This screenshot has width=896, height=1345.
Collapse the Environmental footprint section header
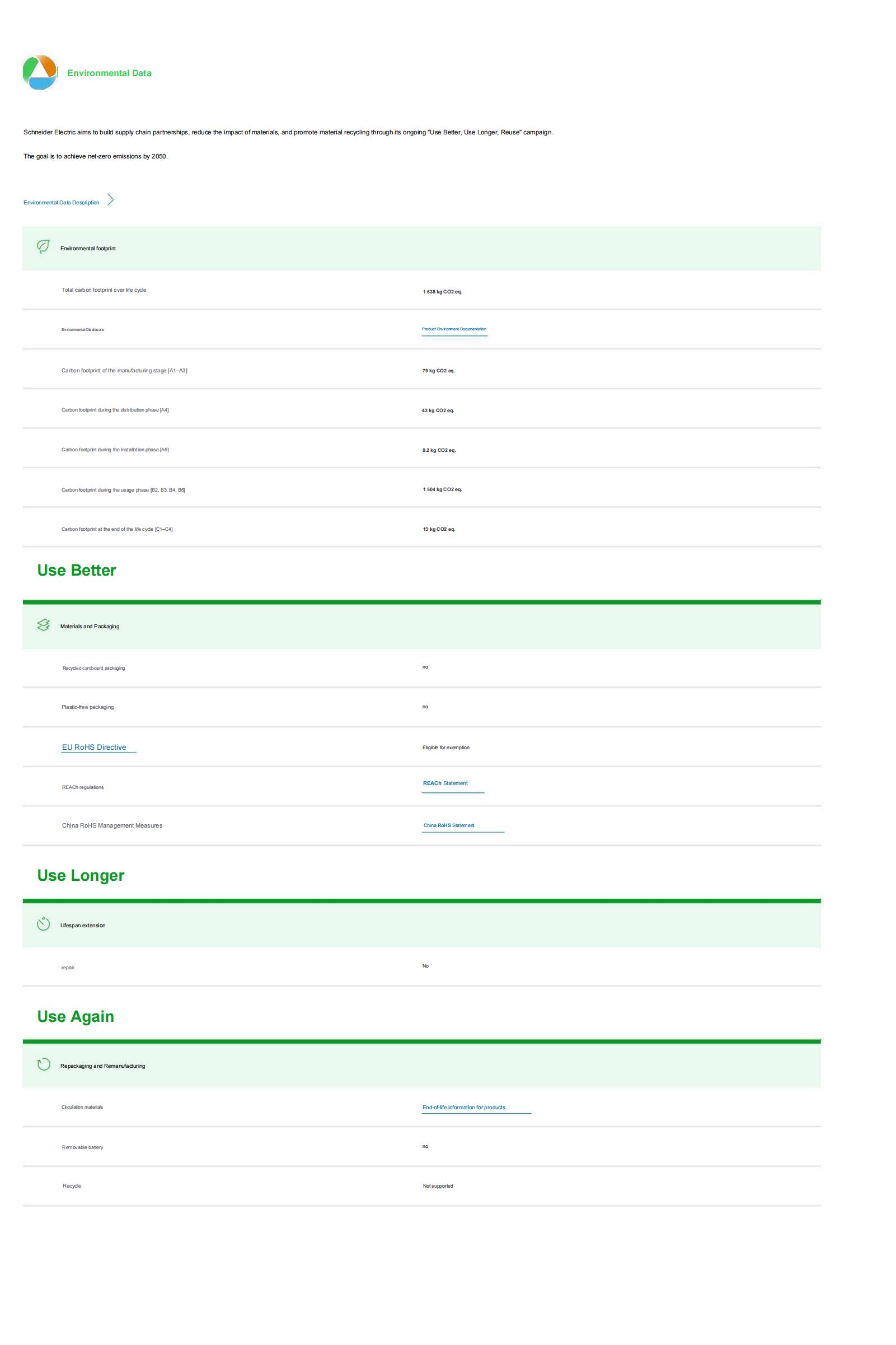(x=421, y=249)
